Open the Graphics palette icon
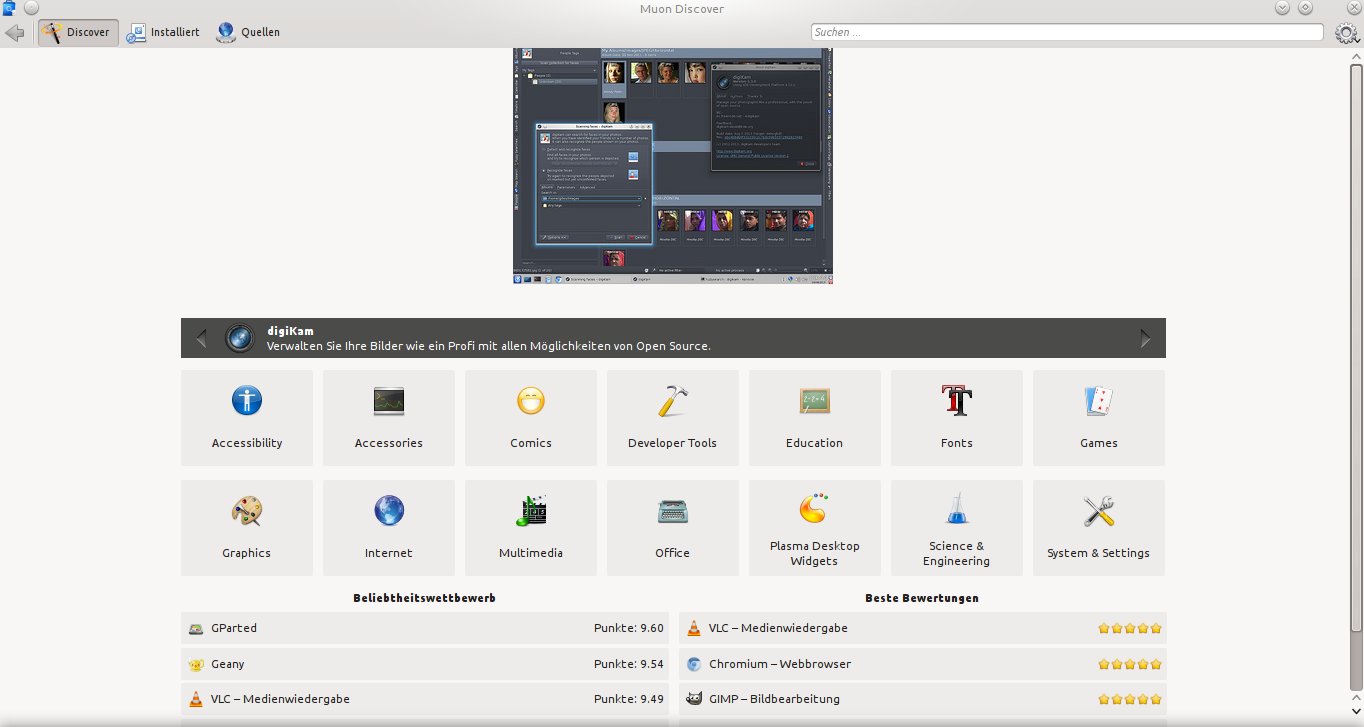 click(247, 511)
